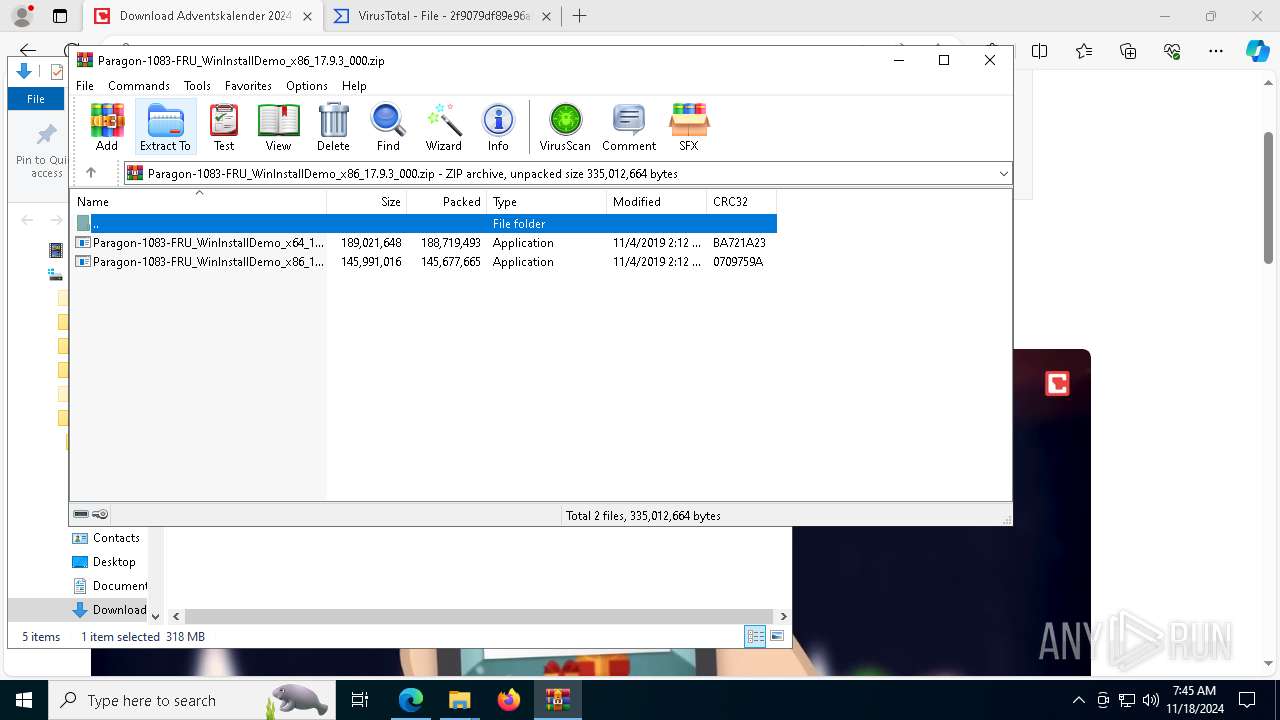This screenshot has height=720, width=1280.
Task: Open the Help menu
Action: [354, 86]
